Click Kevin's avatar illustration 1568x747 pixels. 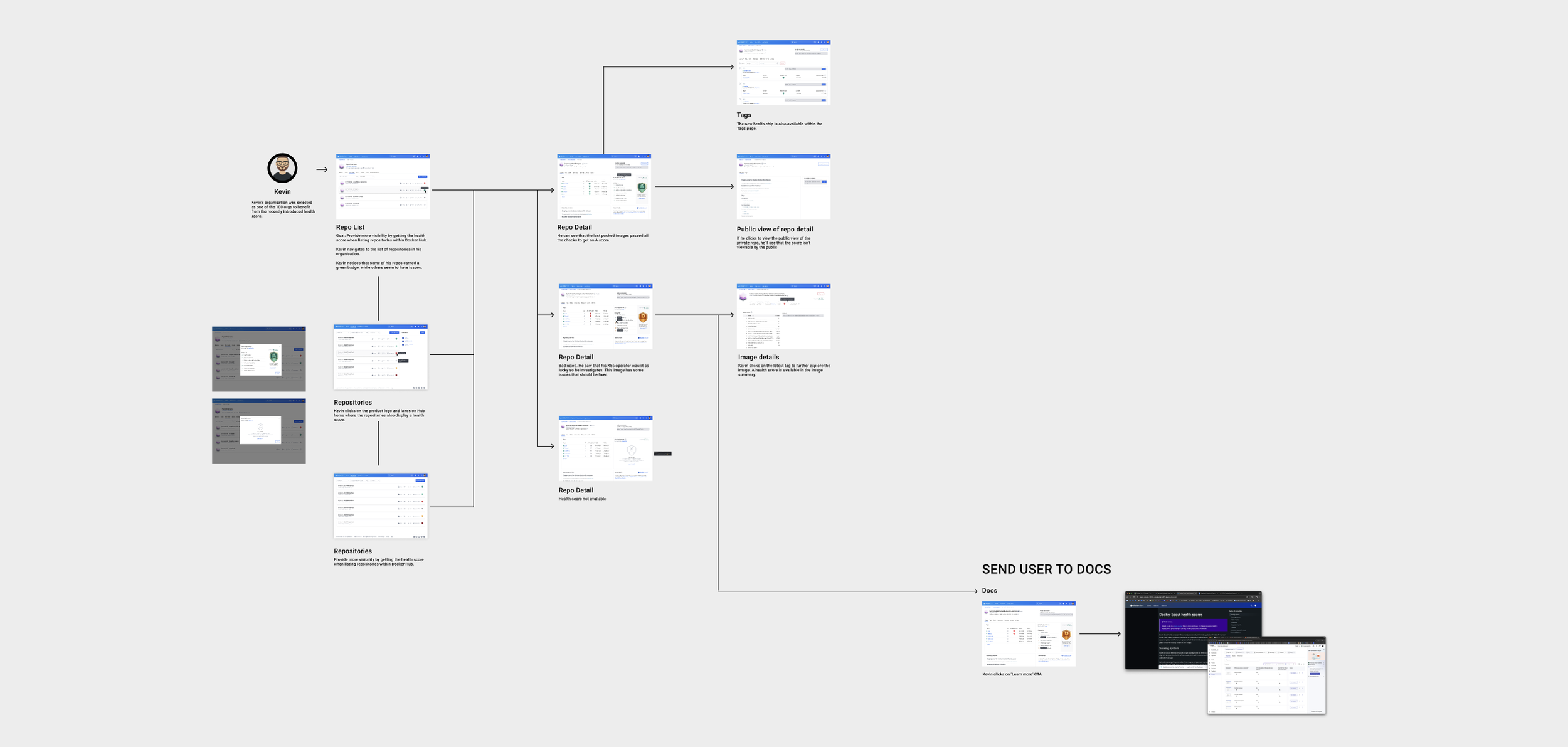(282, 168)
